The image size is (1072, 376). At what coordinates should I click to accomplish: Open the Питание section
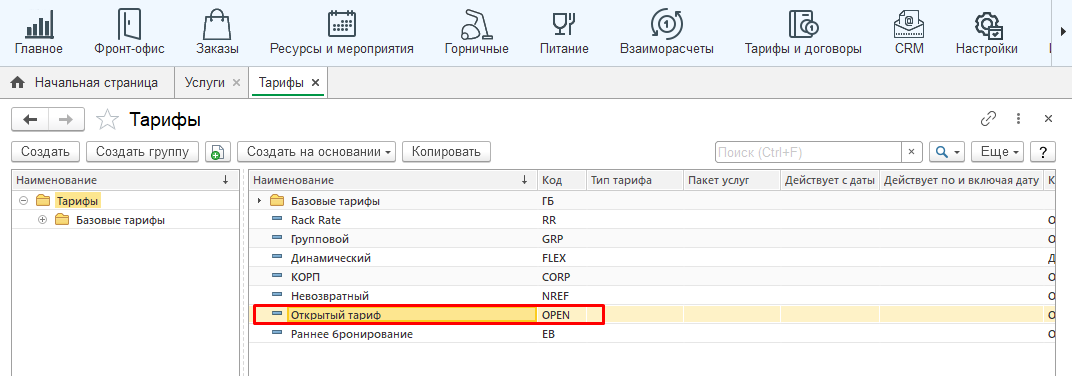pos(564,33)
